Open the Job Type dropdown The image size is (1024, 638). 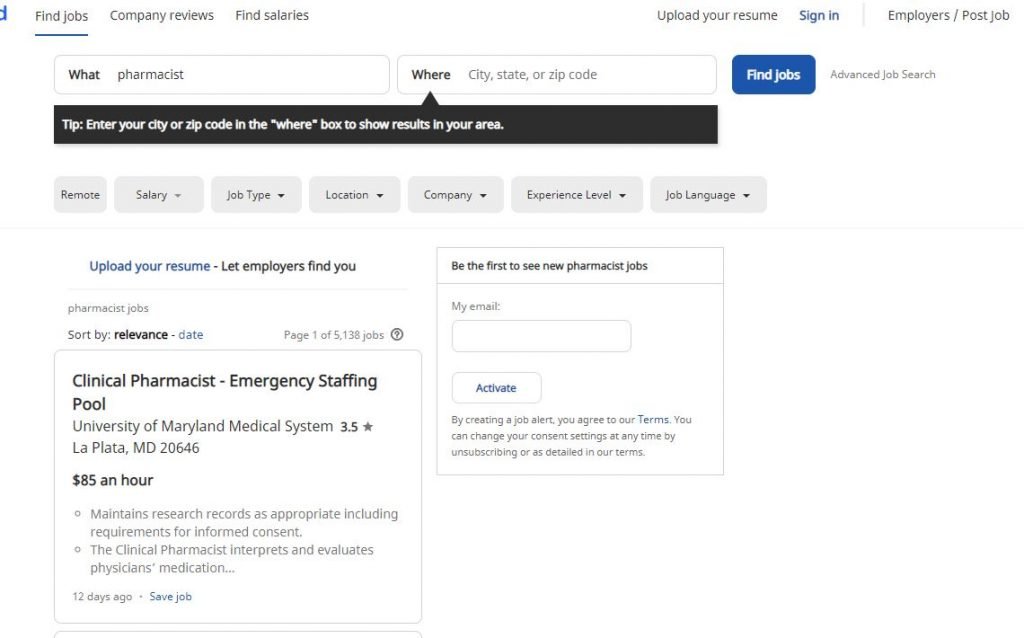point(256,195)
